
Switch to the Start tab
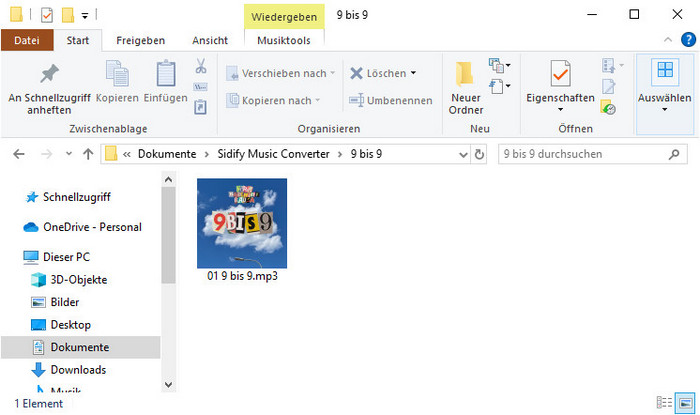click(78, 40)
